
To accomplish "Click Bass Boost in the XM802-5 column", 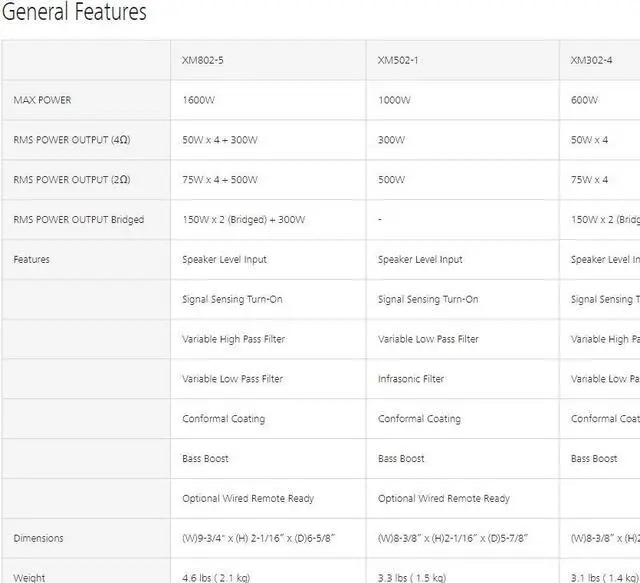I will click(x=205, y=459).
